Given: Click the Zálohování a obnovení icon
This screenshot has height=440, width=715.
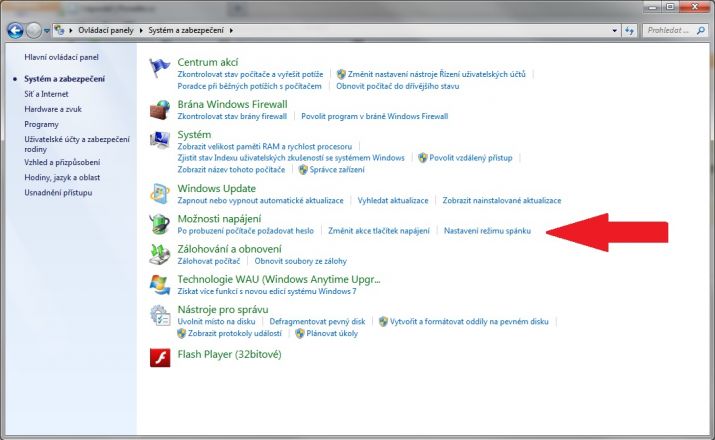Looking at the screenshot, I should [160, 254].
